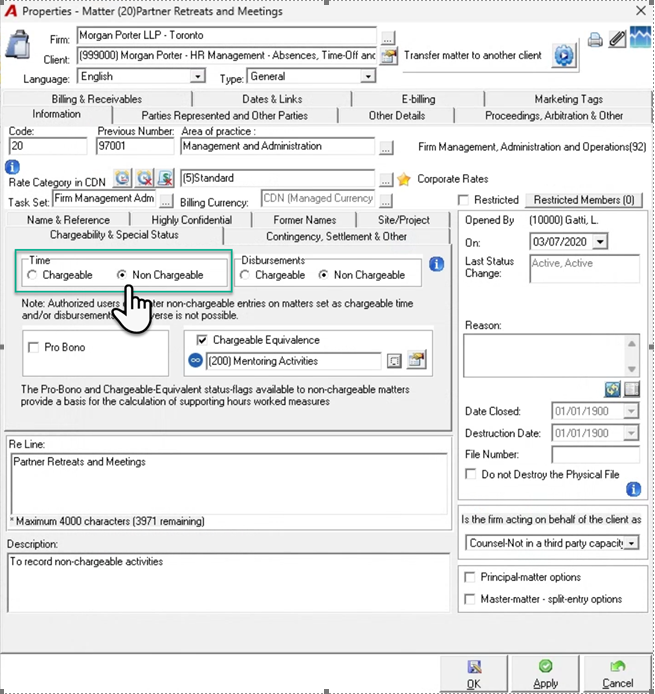The image size is (655, 694).
Task: Open the Former Names sub-tab
Action: click(x=304, y=220)
